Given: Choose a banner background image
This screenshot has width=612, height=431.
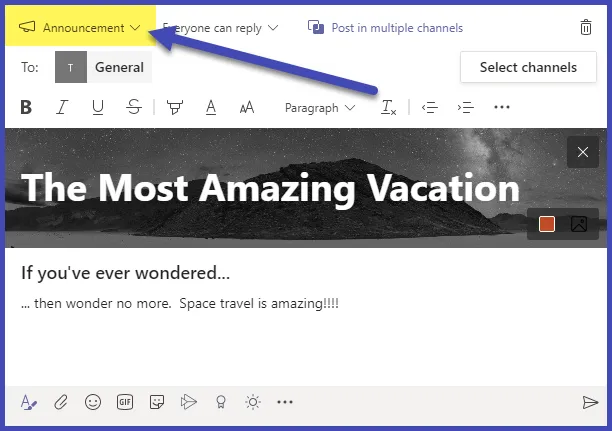Looking at the screenshot, I should click(x=578, y=224).
